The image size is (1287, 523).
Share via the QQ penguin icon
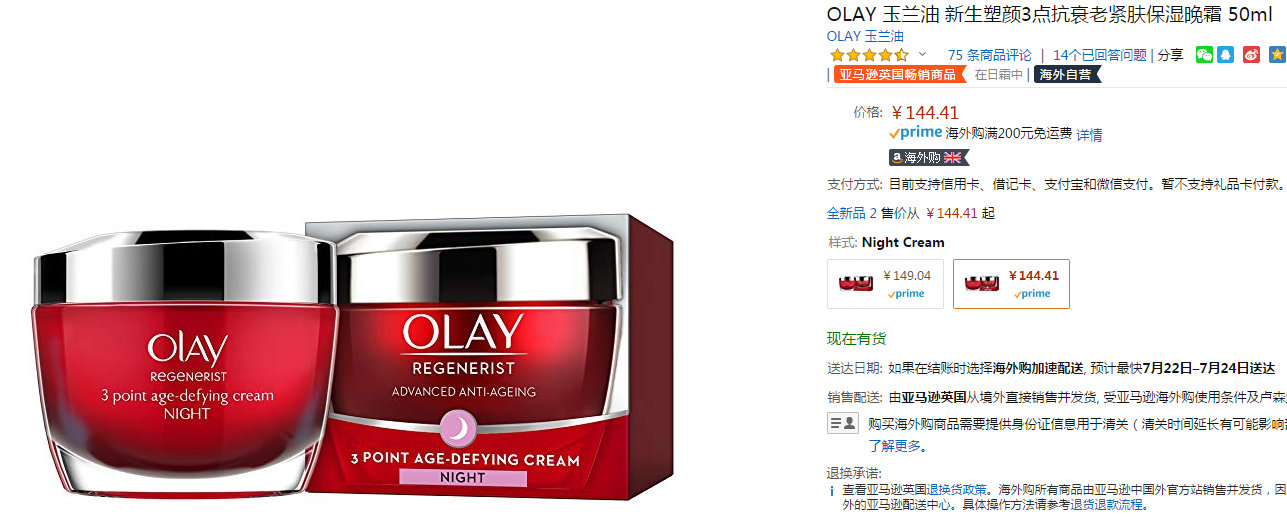coord(1226,55)
